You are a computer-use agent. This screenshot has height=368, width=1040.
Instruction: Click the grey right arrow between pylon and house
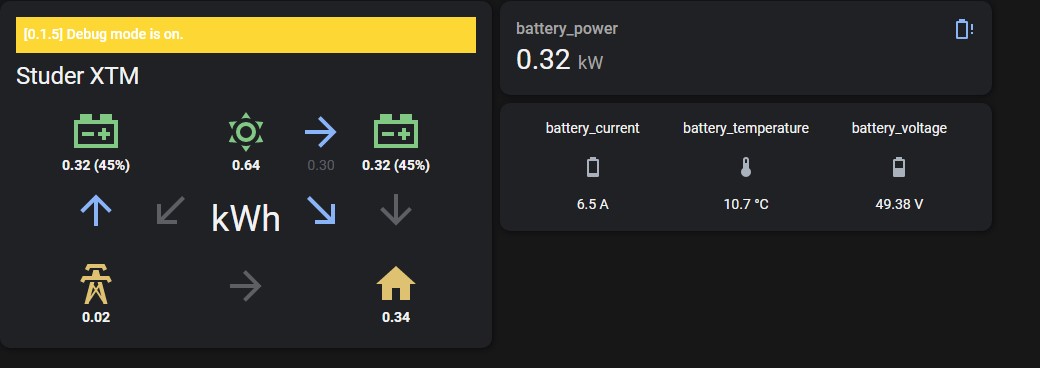(245, 286)
